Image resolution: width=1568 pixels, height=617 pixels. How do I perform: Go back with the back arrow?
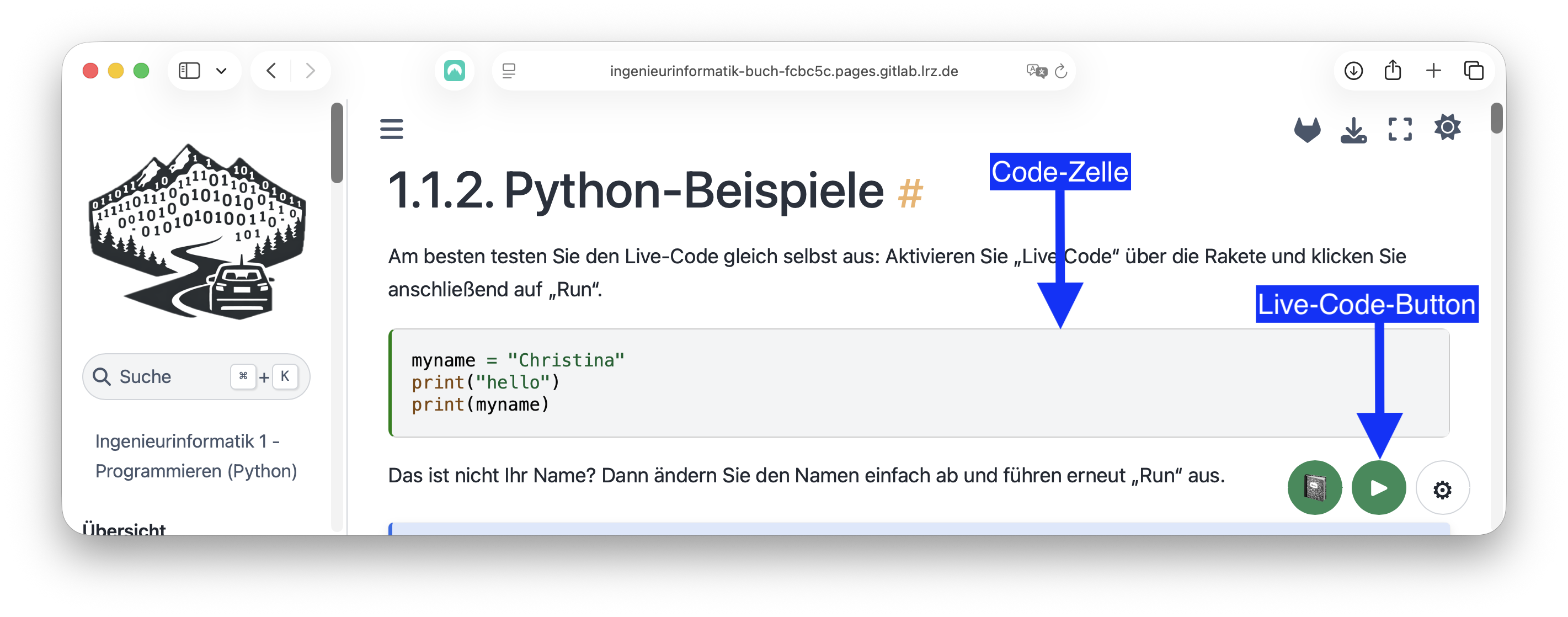point(271,71)
